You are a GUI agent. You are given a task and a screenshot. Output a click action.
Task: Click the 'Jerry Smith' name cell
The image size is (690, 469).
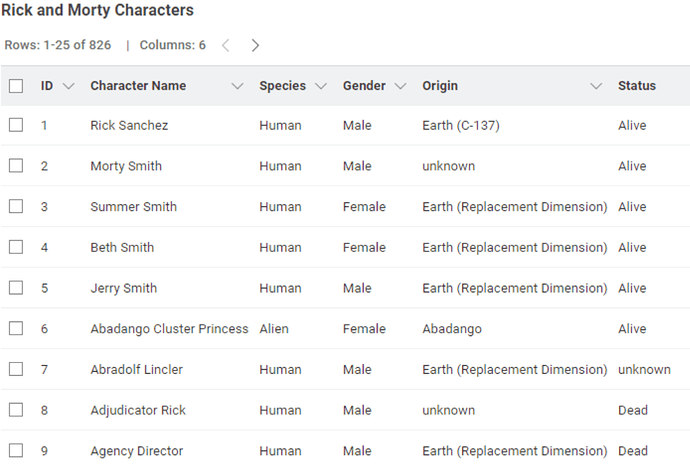(x=124, y=288)
